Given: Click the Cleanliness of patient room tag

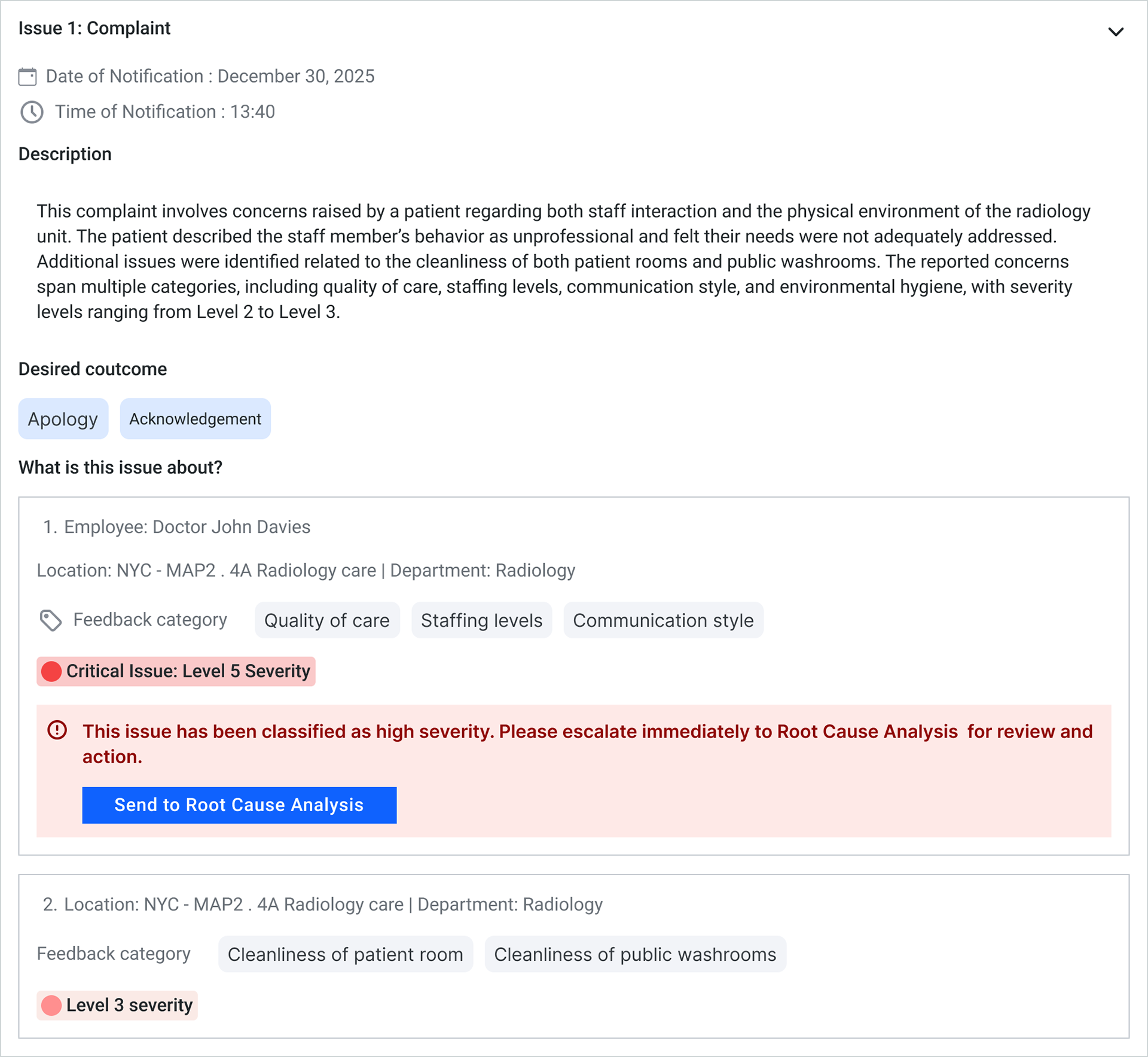Looking at the screenshot, I should (x=346, y=954).
